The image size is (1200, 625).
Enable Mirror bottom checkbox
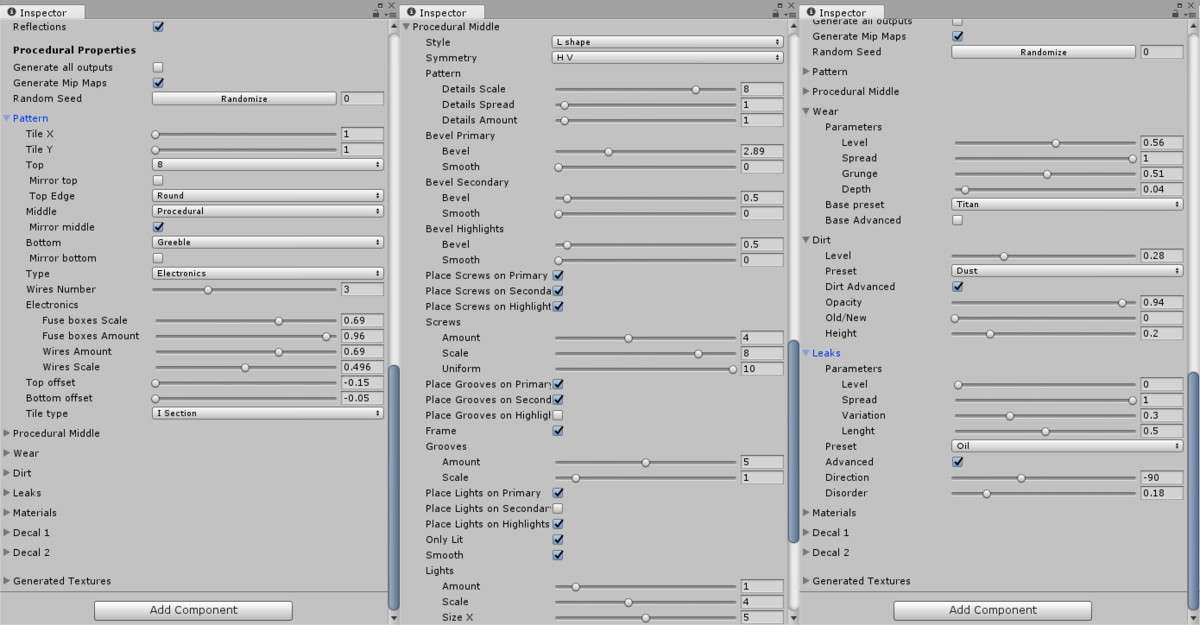coord(158,258)
